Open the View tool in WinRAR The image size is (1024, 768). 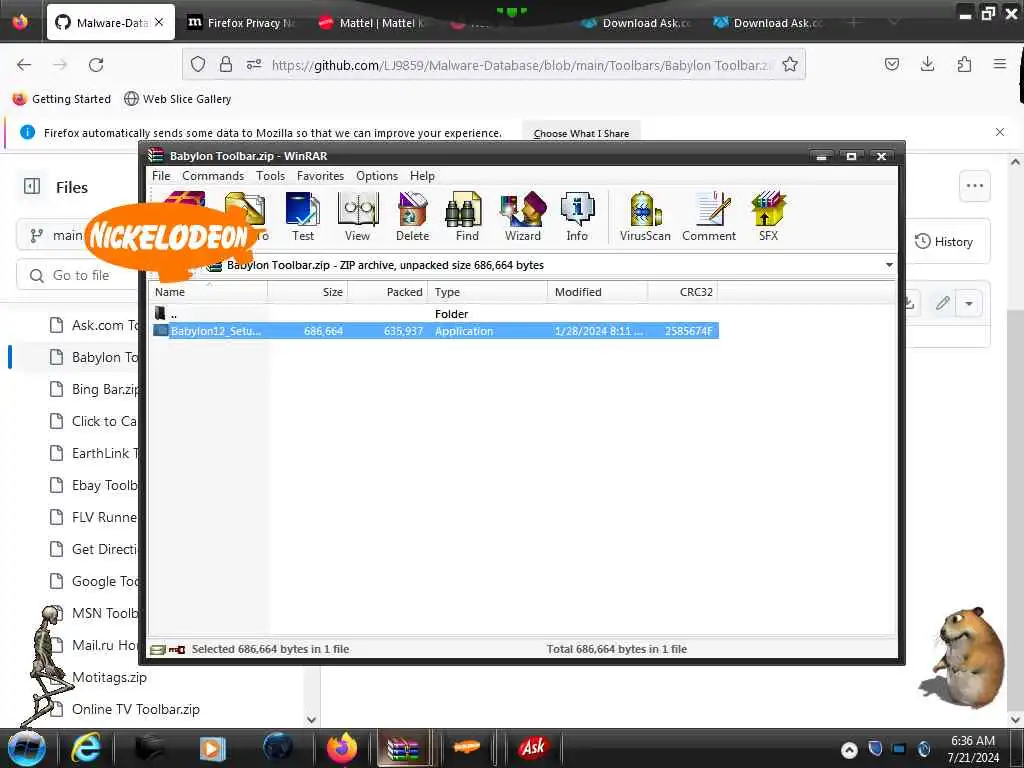point(357,217)
